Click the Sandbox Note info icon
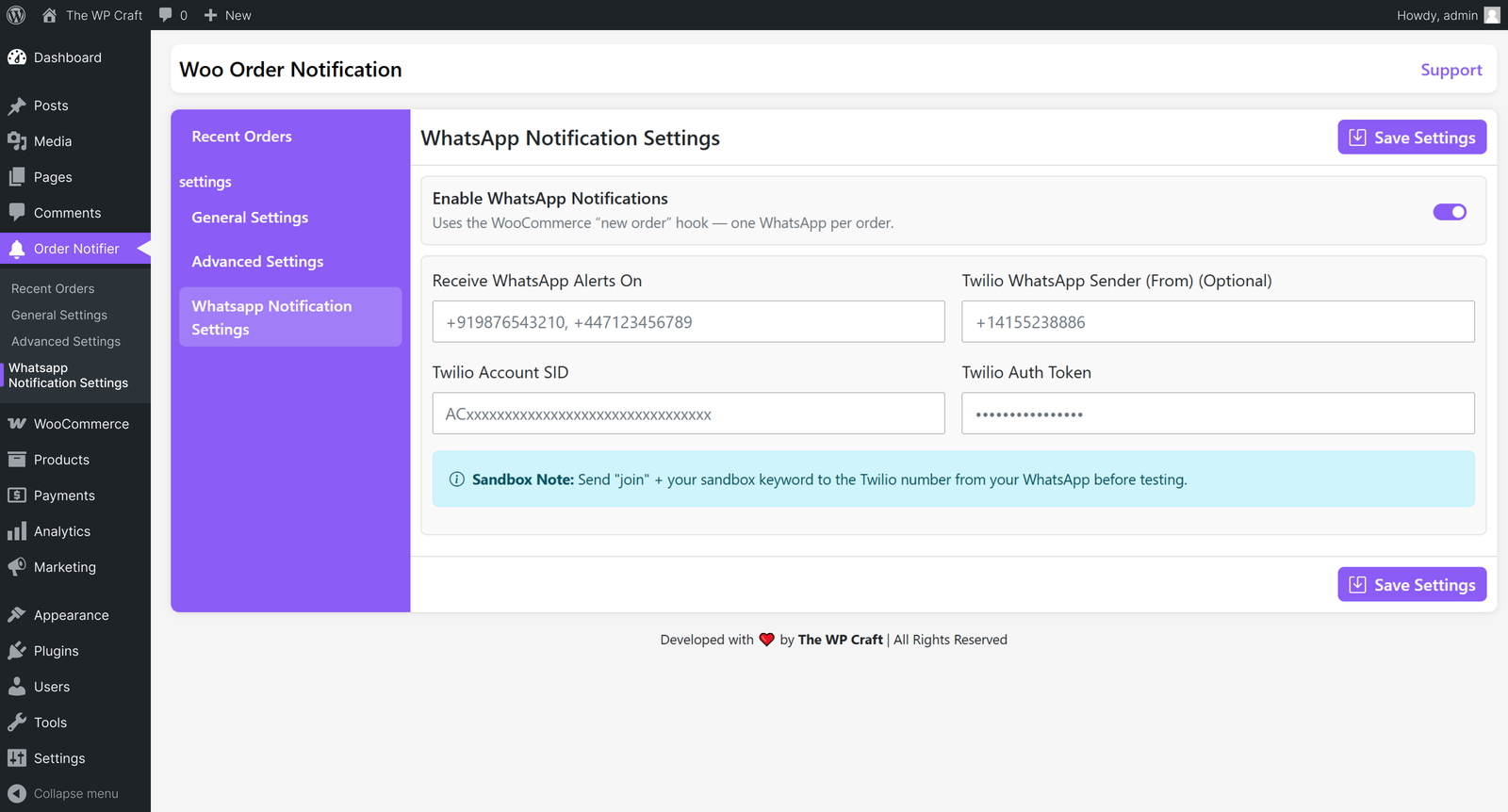The width and height of the screenshot is (1508, 812). (x=457, y=479)
